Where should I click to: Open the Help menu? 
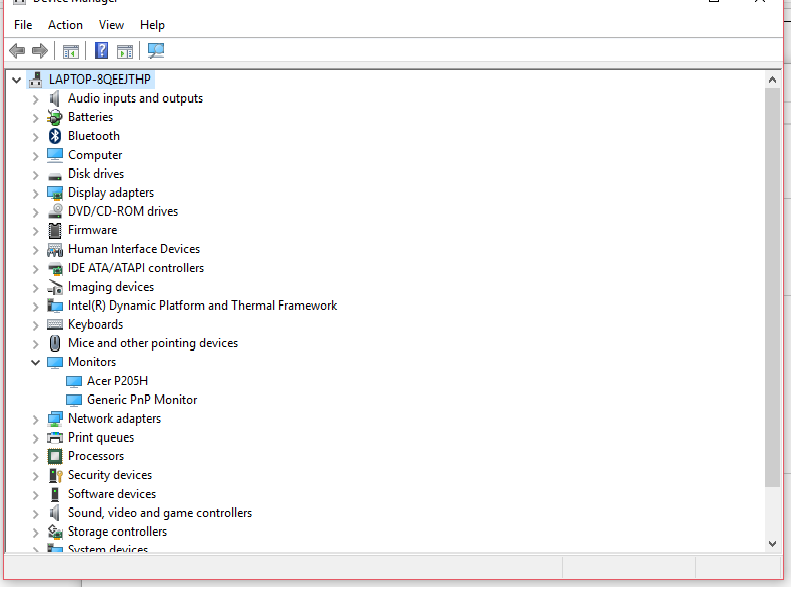click(x=152, y=25)
